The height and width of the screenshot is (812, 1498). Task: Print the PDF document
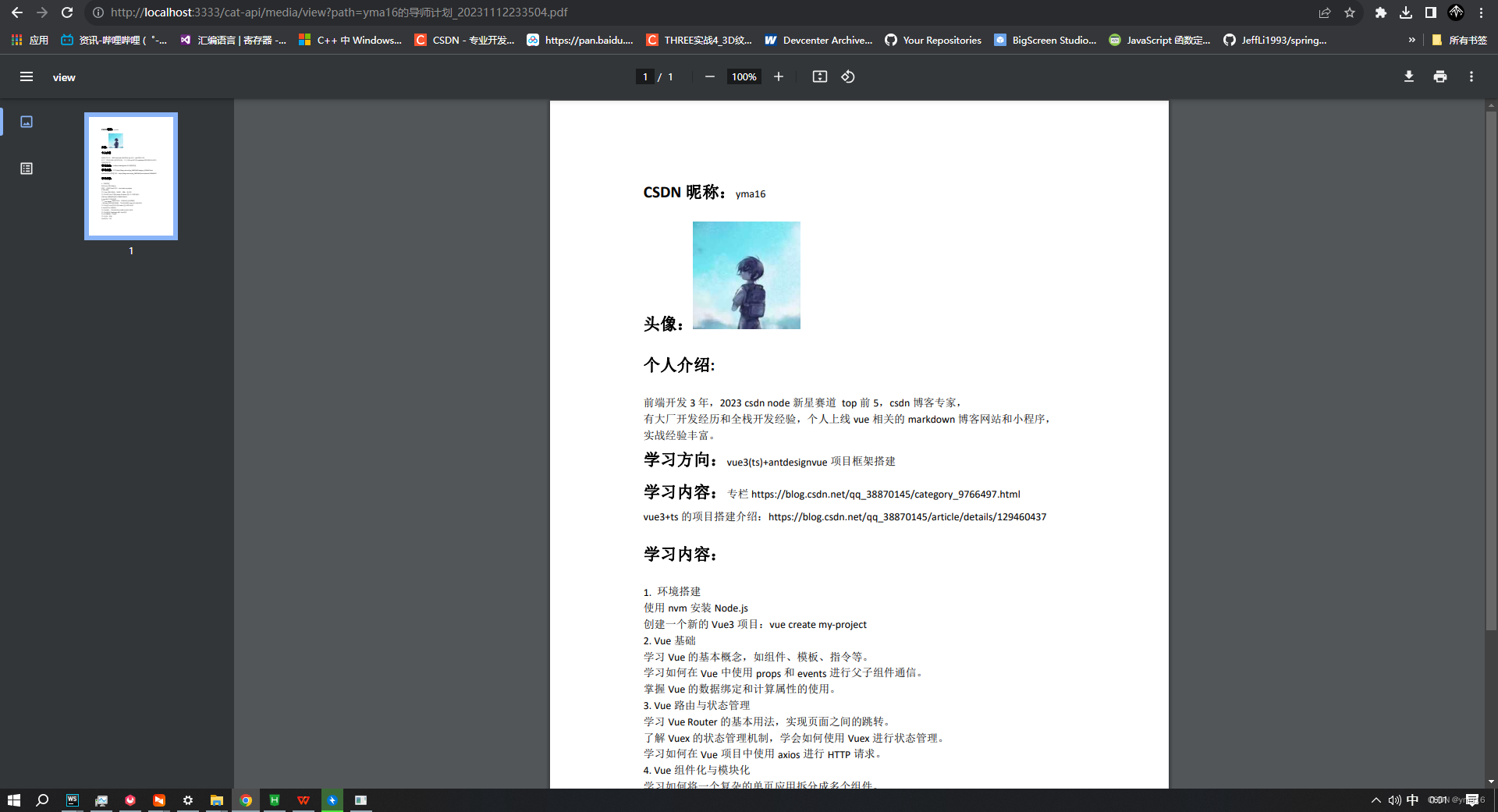[x=1439, y=76]
